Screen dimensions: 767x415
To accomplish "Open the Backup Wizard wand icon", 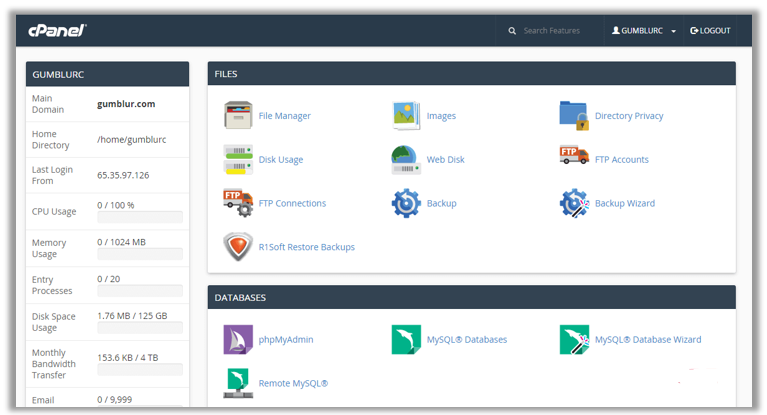I will click(574, 203).
